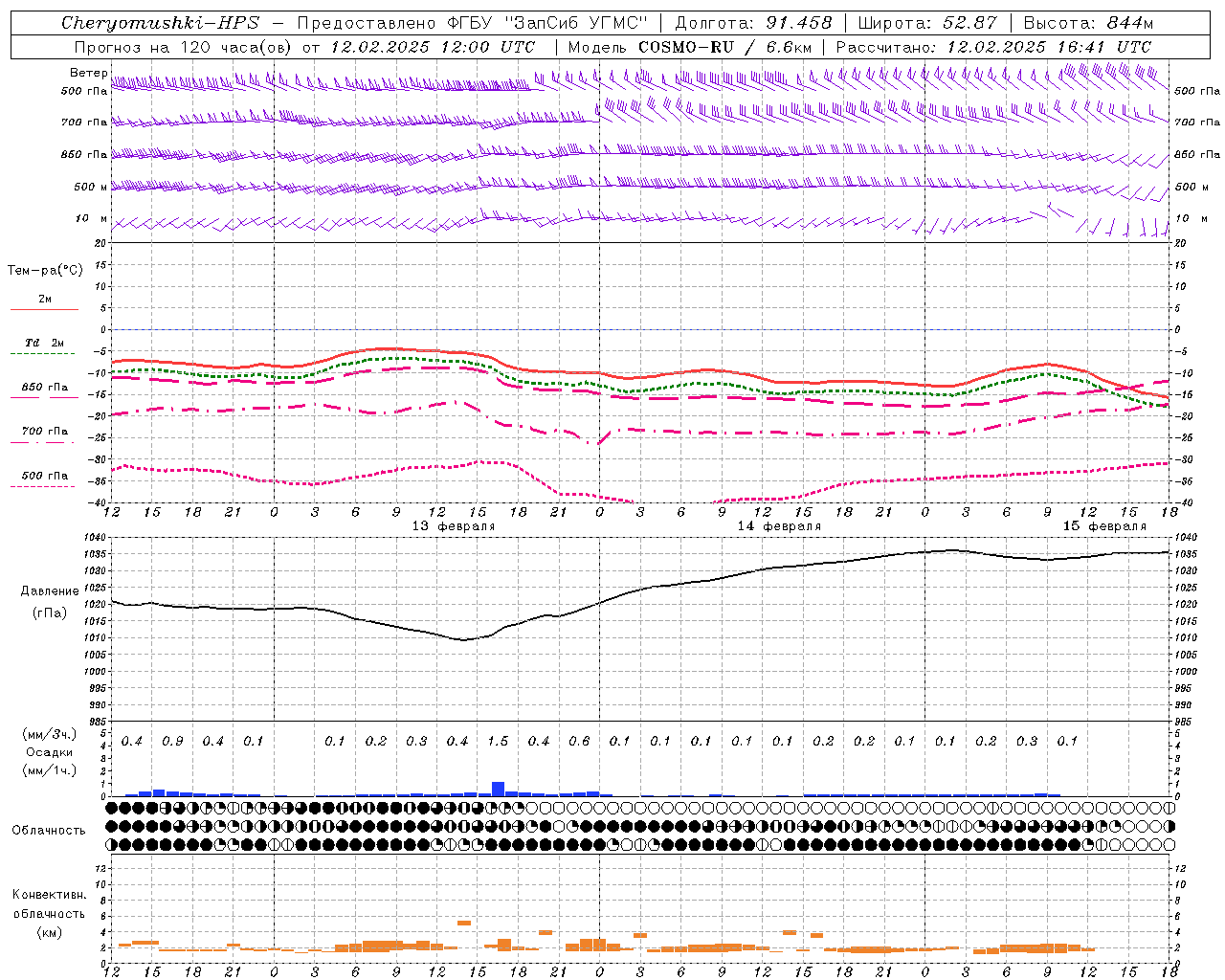Image resolution: width=1225 pixels, height=980 pixels.
Task: Click the Рассчитано: 12.02.2025 16:41 UTC timestamp
Action: point(993,46)
